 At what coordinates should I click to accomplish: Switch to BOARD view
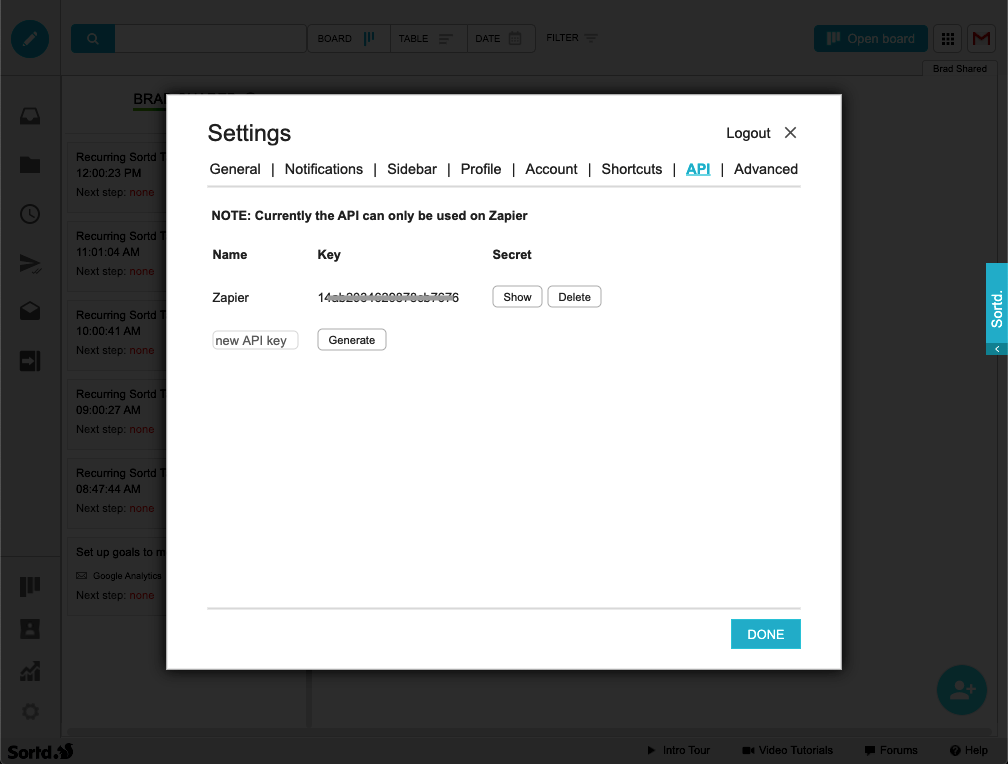click(348, 39)
